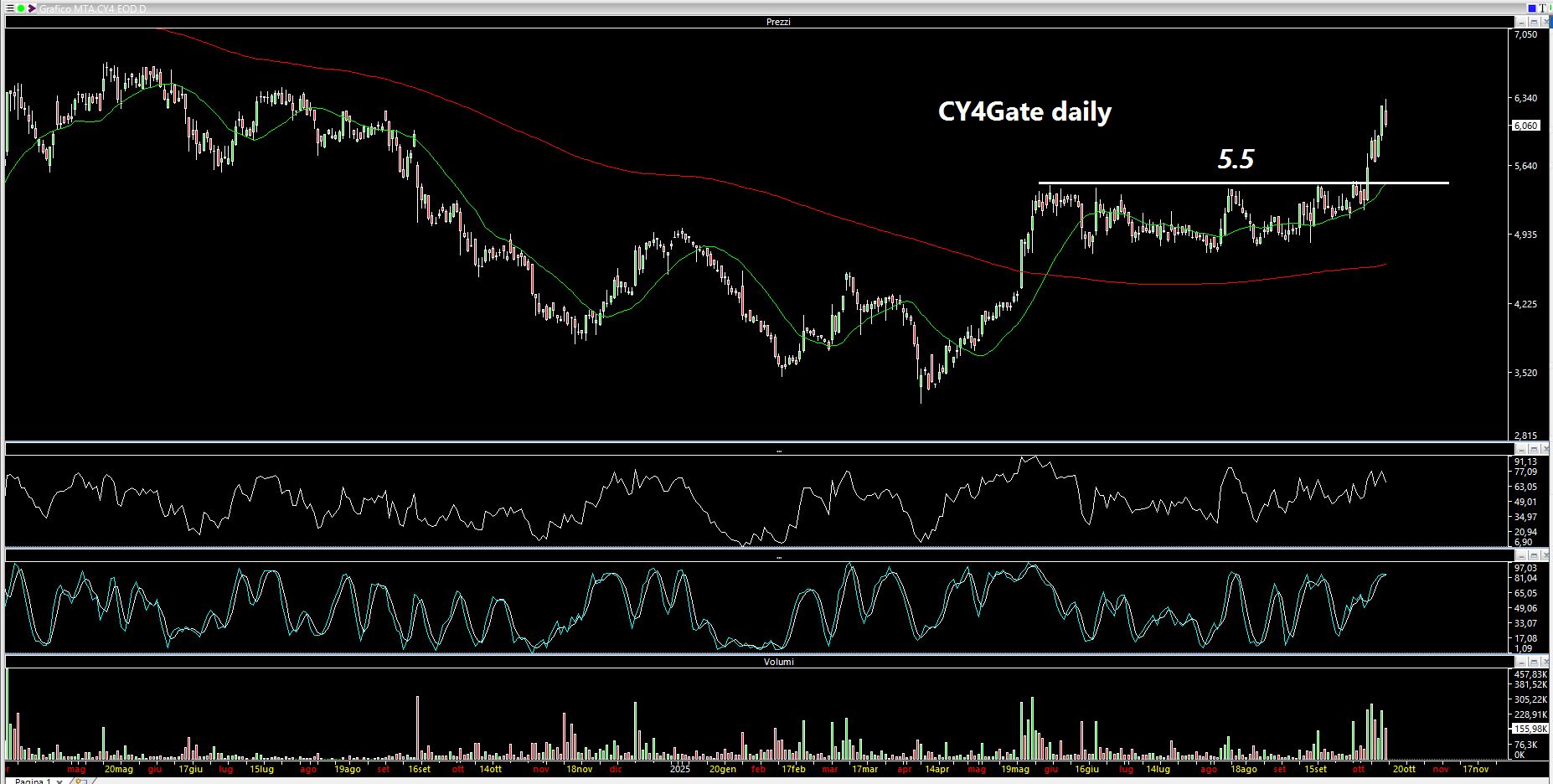Click the 20mag date on time axis
The image size is (1553, 784).
point(118,769)
